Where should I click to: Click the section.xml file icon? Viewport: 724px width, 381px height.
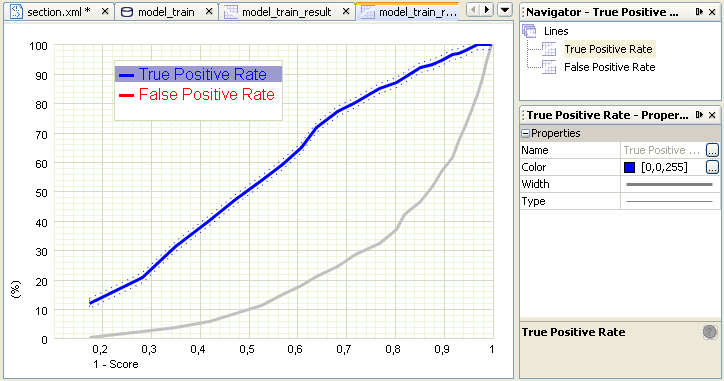click(x=16, y=12)
